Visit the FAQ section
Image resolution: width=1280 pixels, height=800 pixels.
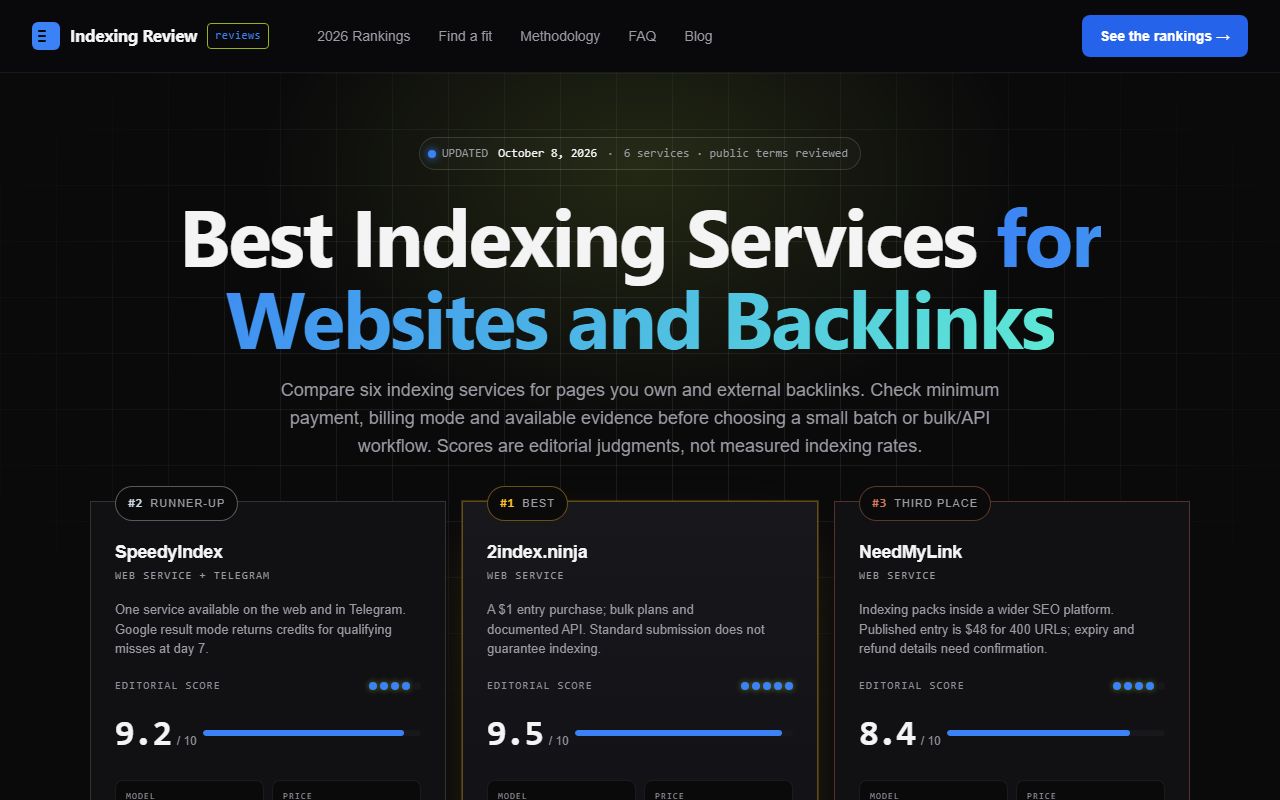click(x=642, y=36)
